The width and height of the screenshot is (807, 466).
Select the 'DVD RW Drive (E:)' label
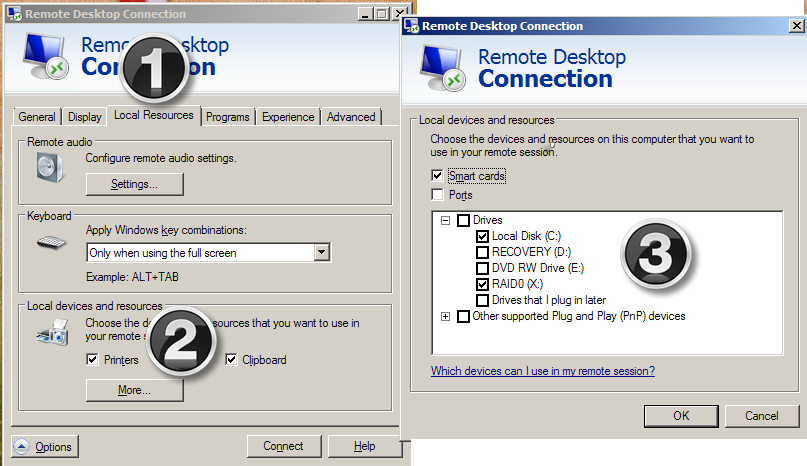pos(538,268)
